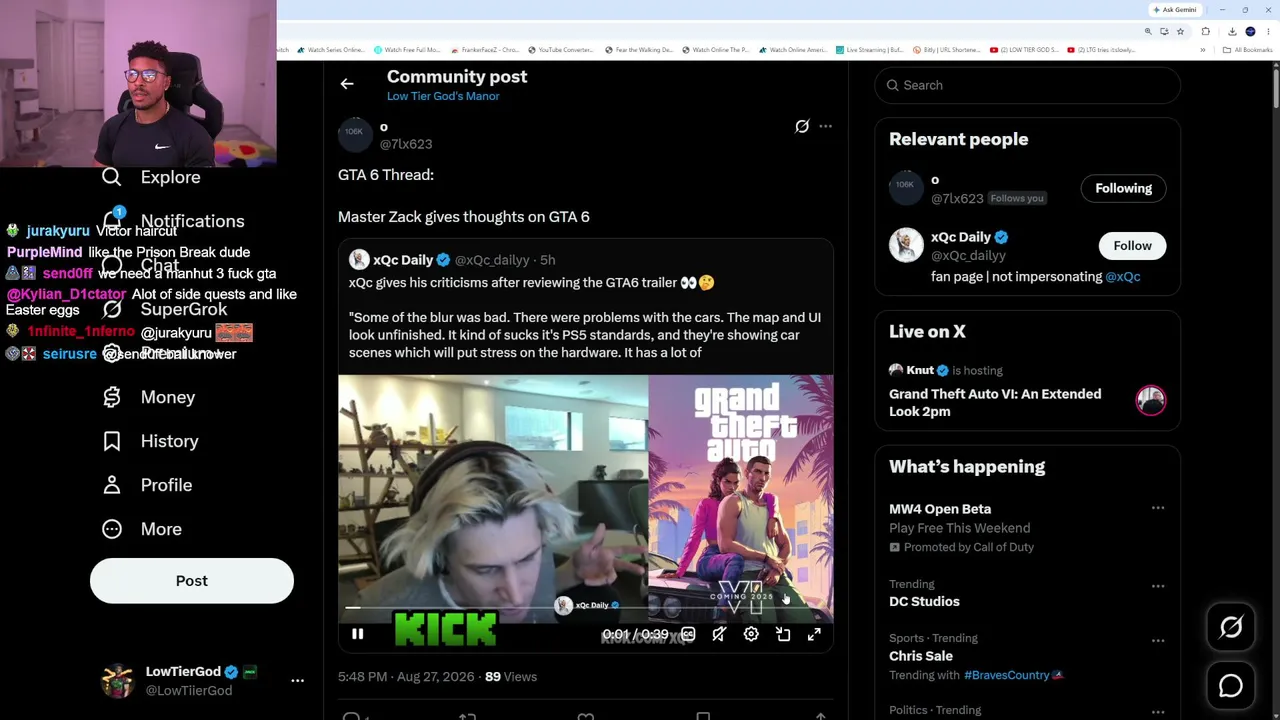Follow xQc Daily
Screen dimensions: 1280x720
(1132, 245)
